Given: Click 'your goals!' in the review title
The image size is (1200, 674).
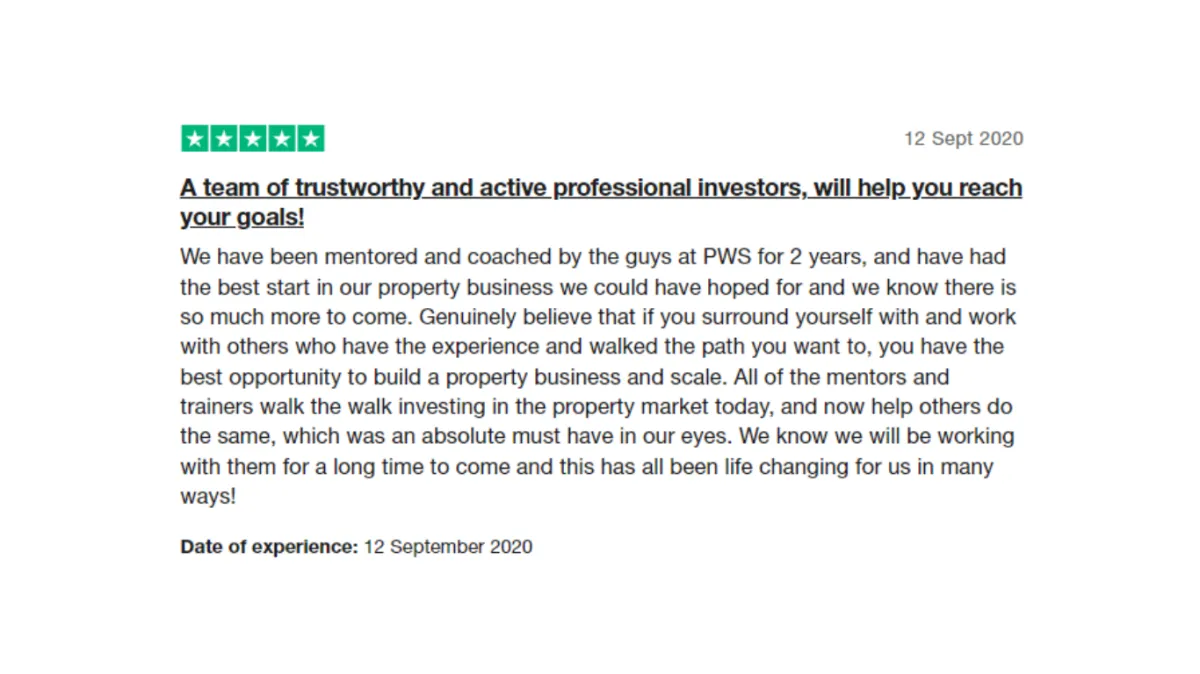Looking at the screenshot, I should [x=242, y=217].
